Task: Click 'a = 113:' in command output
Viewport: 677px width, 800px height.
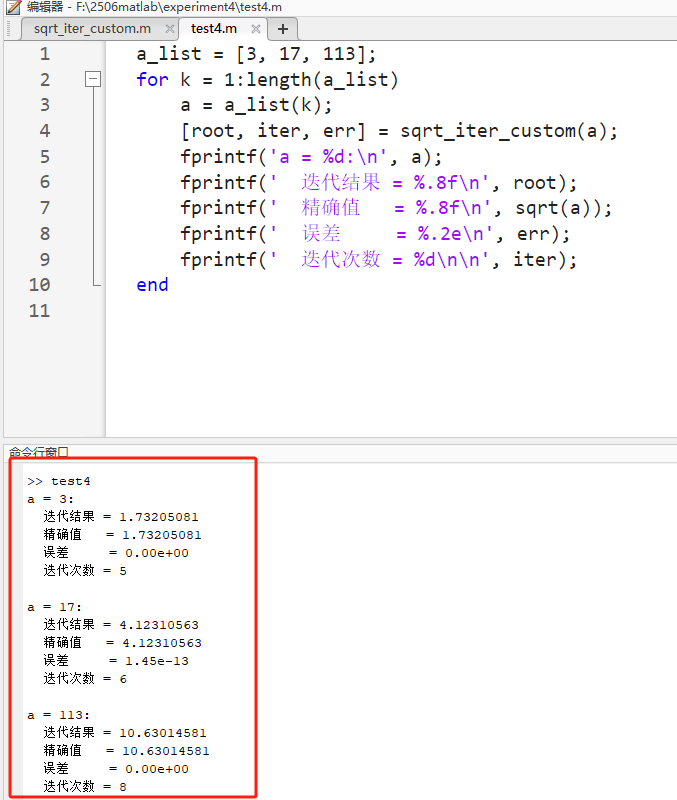Action: tap(59, 715)
